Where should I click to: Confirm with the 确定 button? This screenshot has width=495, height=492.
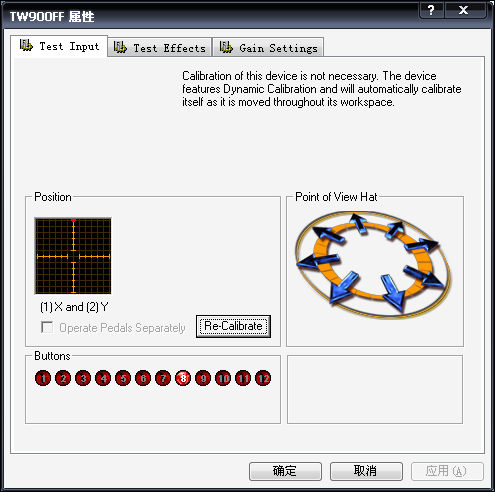tap(285, 471)
